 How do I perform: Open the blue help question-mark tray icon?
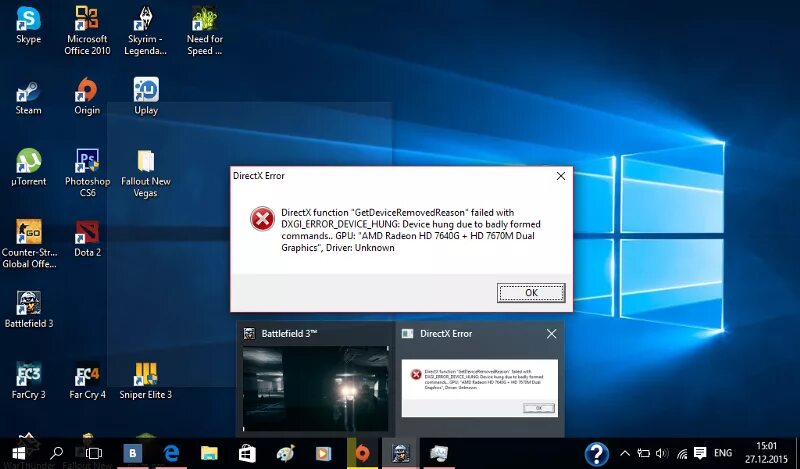click(596, 454)
